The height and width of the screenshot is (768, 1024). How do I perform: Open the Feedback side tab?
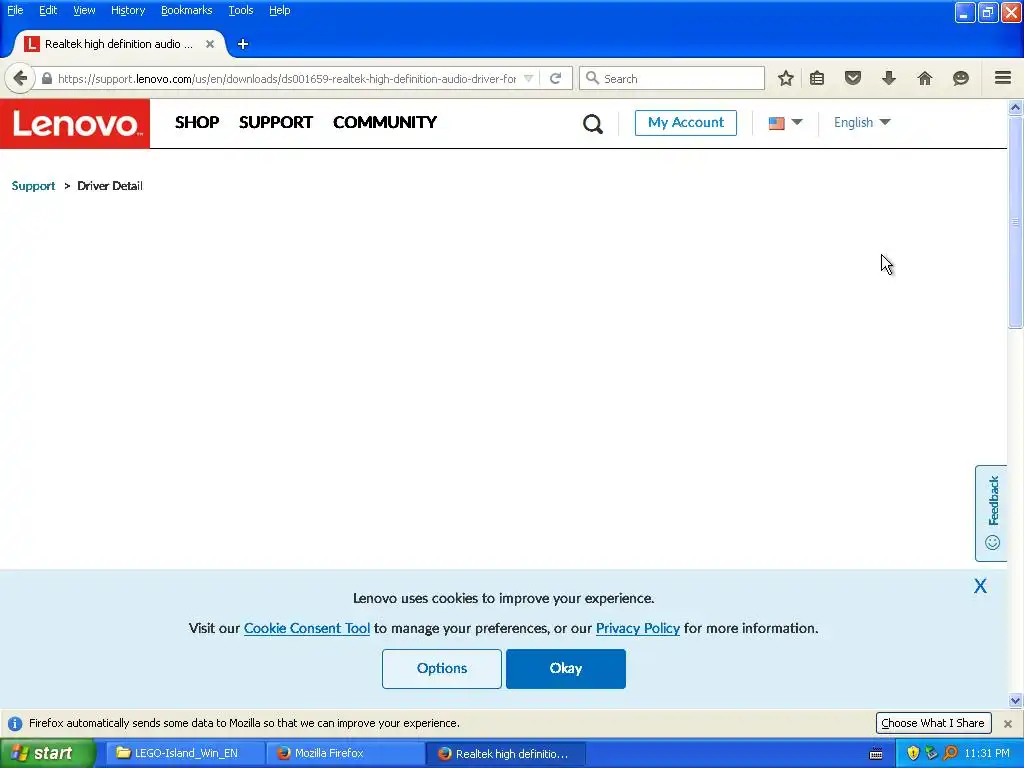coord(991,513)
